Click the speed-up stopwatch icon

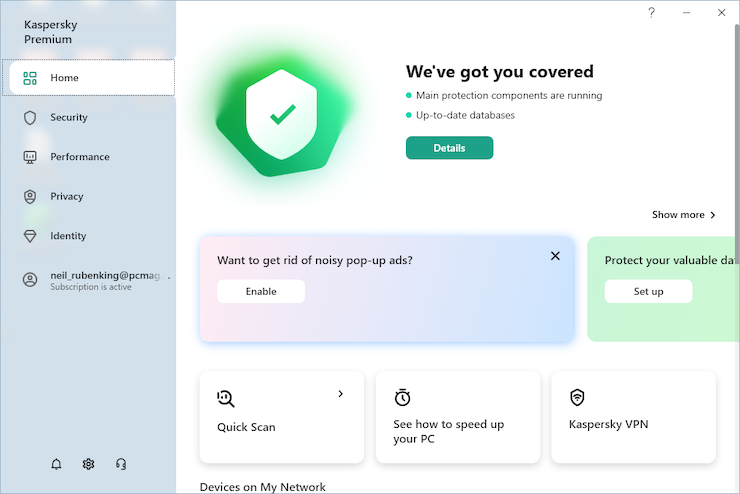402,397
